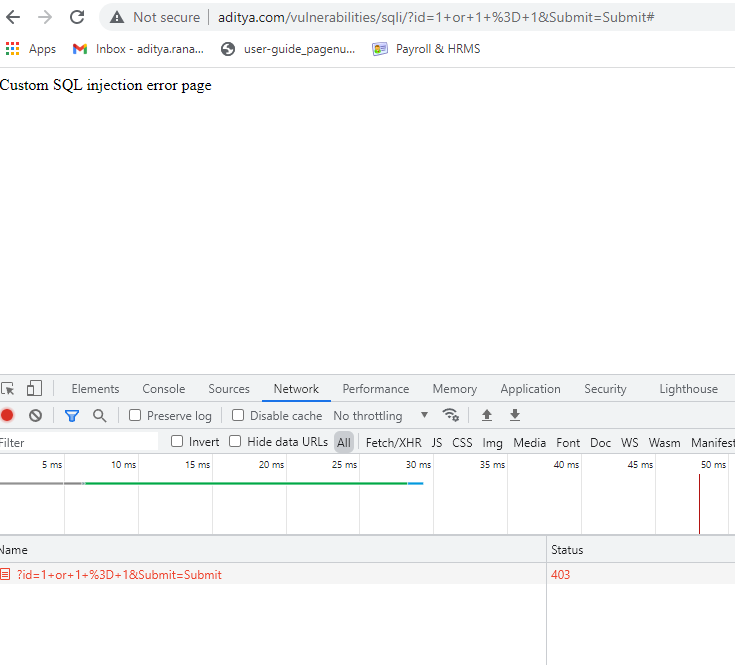Reload the page with the refresh icon

point(77,17)
